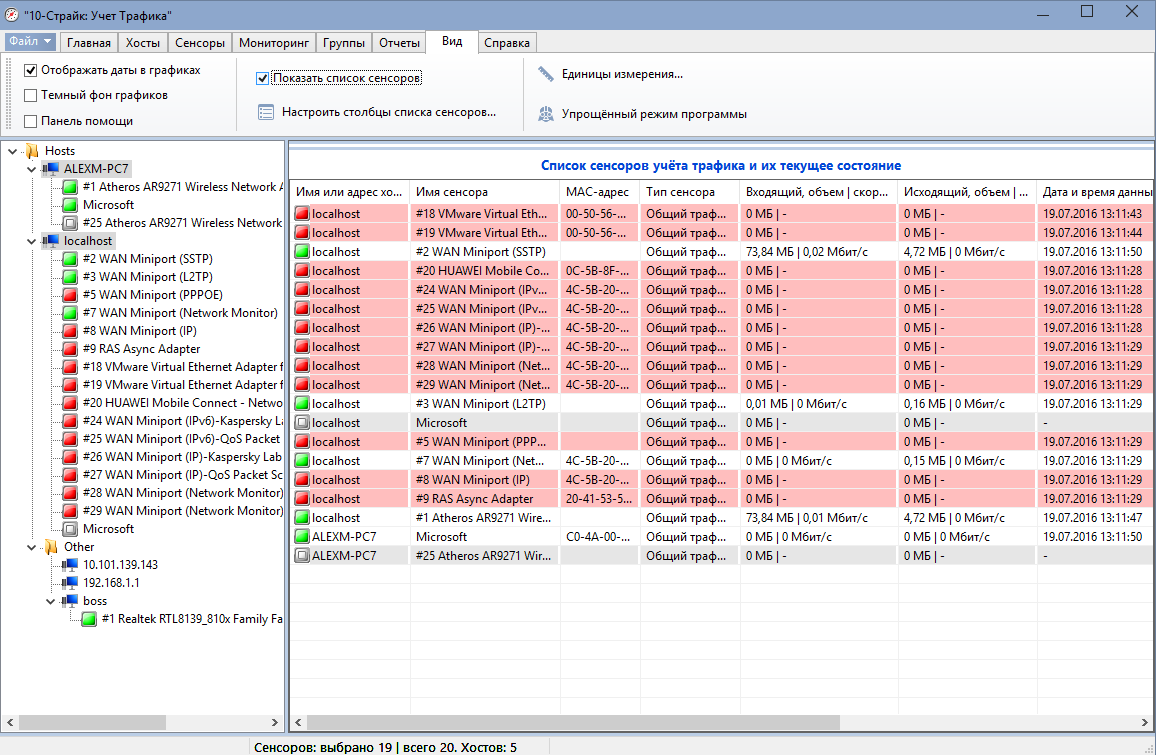Image resolution: width=1156 pixels, height=755 pixels.
Task: Click gray icon in #25 Atheros table row
Action: (302, 556)
